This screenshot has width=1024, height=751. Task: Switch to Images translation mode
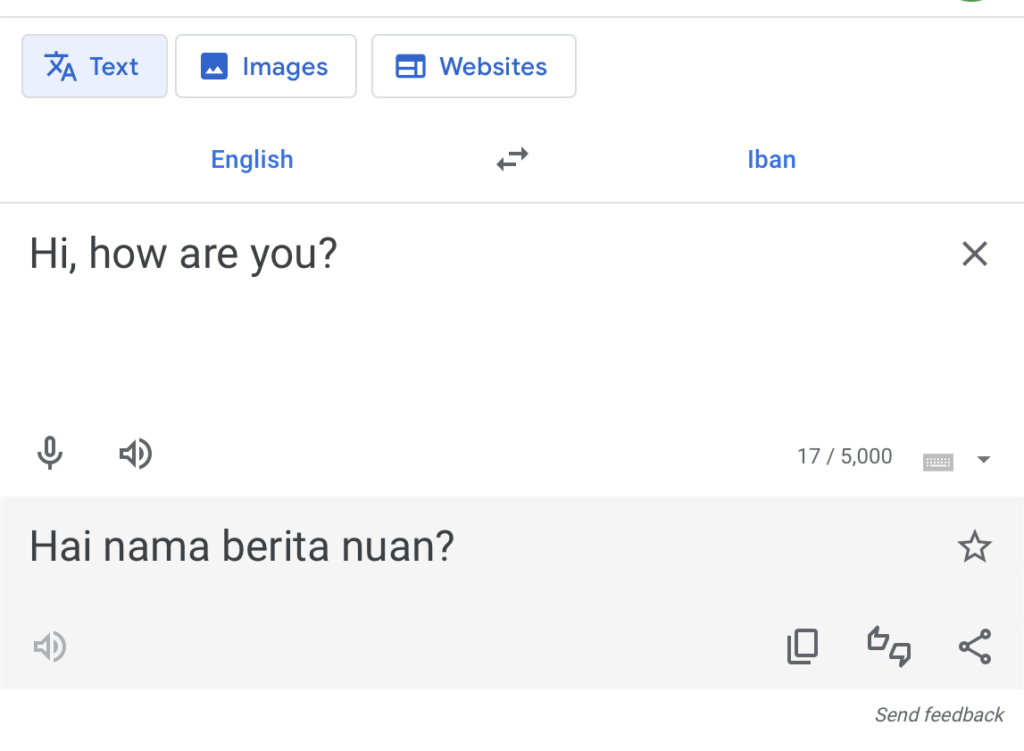point(266,66)
